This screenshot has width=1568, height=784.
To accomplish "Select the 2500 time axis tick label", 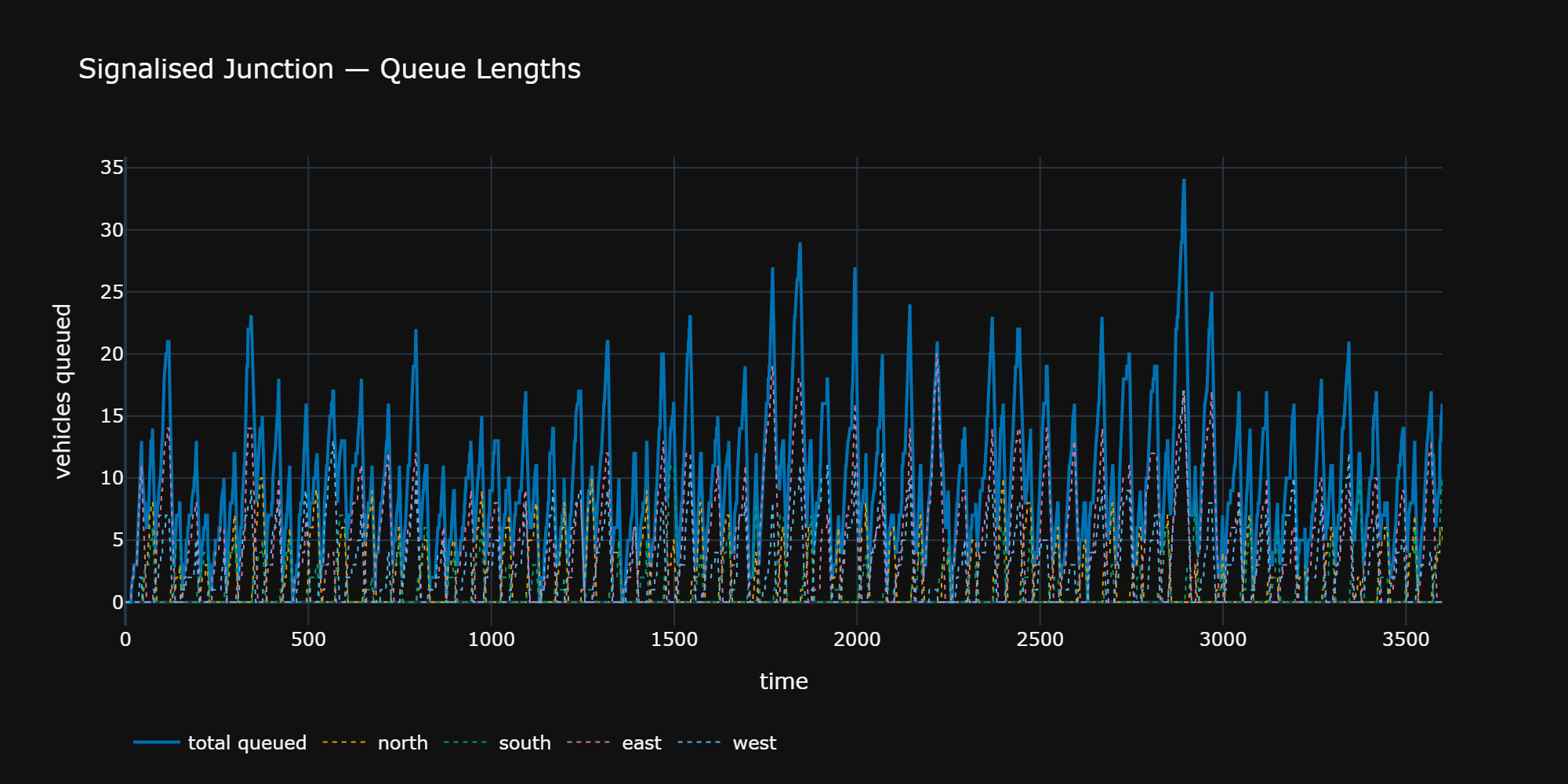I will coord(1040,640).
